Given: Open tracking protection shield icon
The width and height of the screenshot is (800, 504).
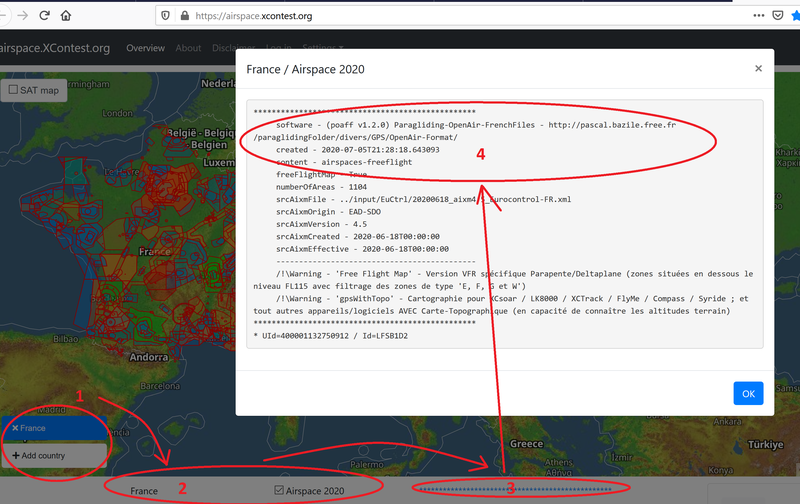Looking at the screenshot, I should pyautogui.click(x=165, y=16).
